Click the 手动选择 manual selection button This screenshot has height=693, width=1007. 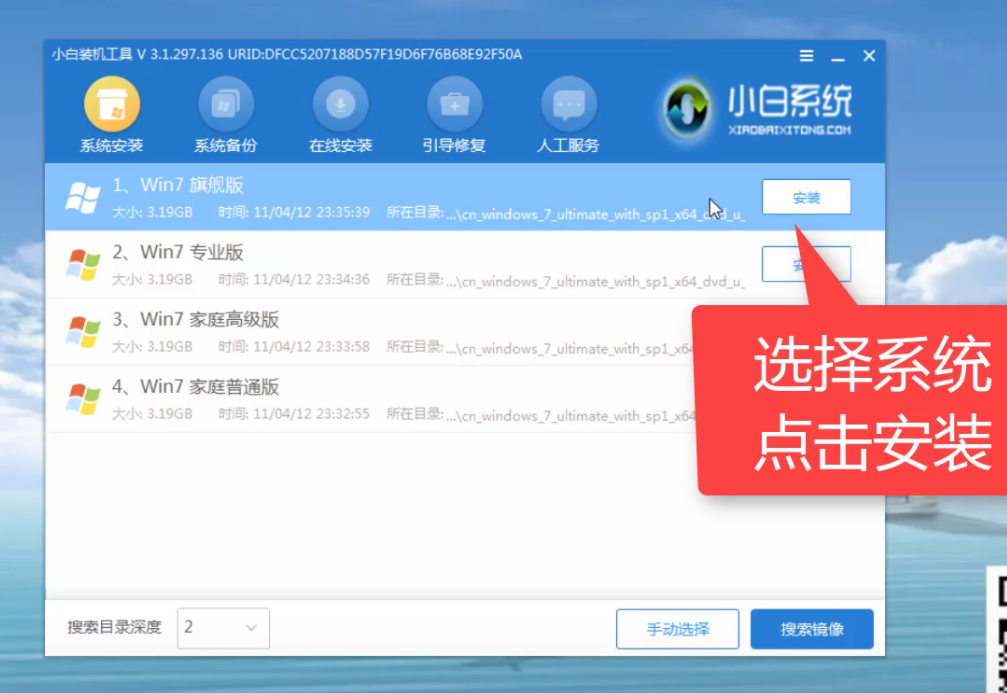tap(677, 629)
